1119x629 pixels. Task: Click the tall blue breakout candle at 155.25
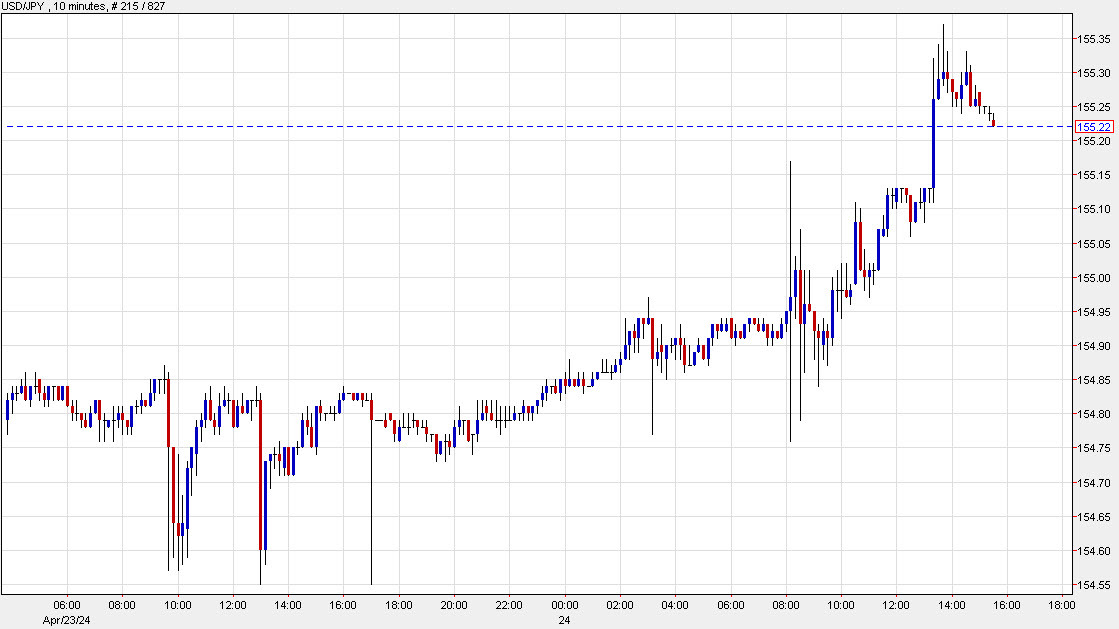(x=933, y=143)
